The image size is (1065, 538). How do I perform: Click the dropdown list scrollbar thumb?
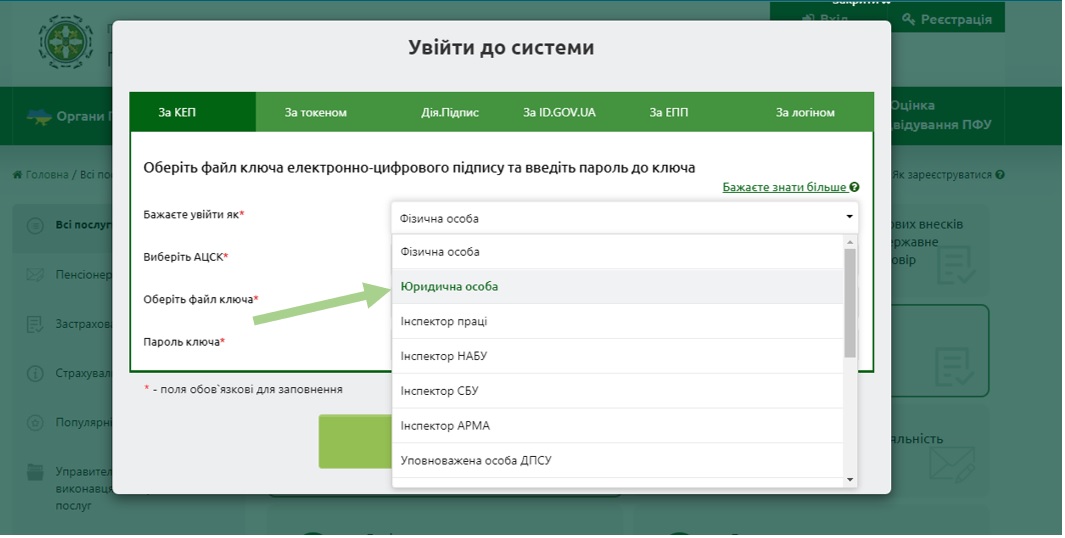click(850, 300)
